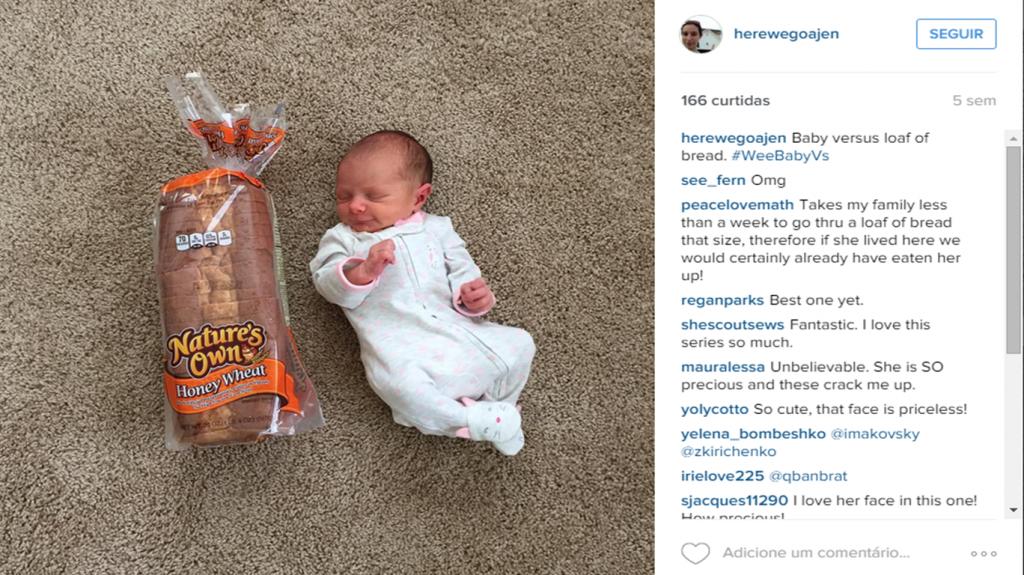Open the mauralessa commenter profile
The width and height of the screenshot is (1024, 575).
[723, 367]
